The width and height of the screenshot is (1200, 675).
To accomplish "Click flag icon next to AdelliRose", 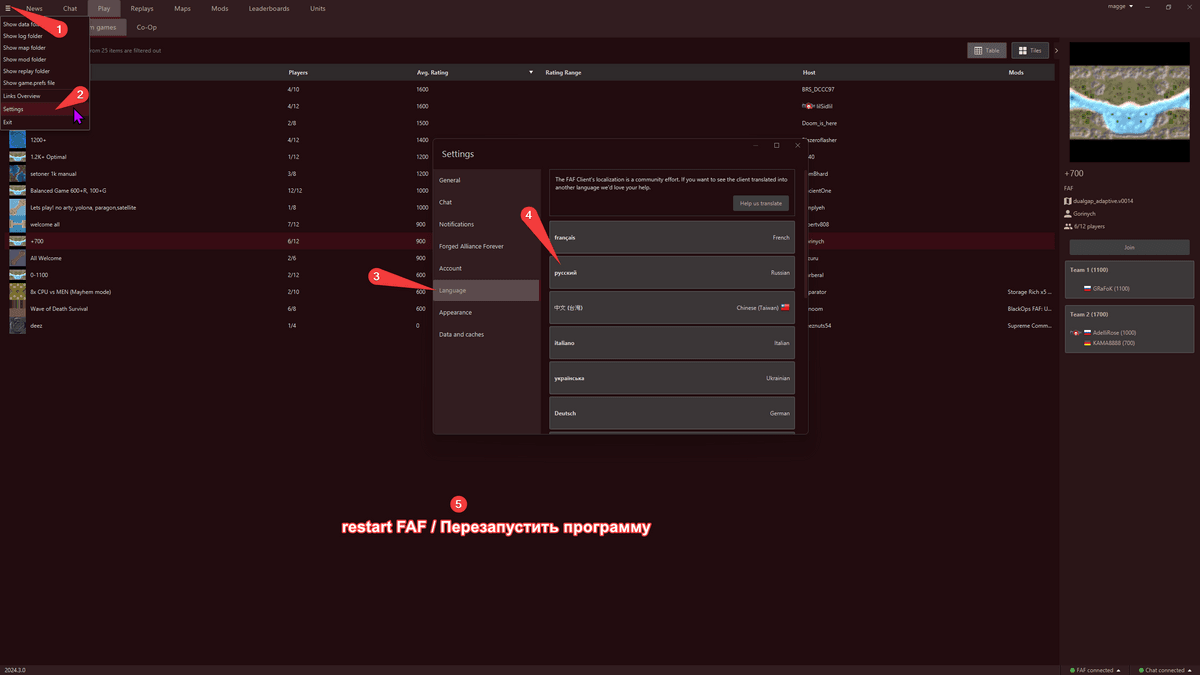I will [1087, 332].
